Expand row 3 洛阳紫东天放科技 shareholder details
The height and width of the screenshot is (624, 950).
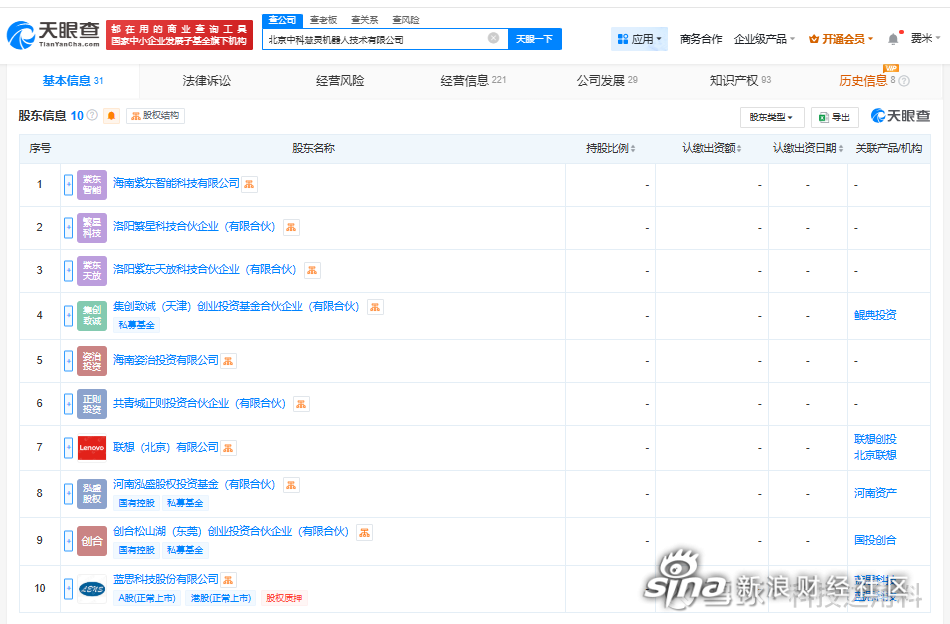(68, 271)
